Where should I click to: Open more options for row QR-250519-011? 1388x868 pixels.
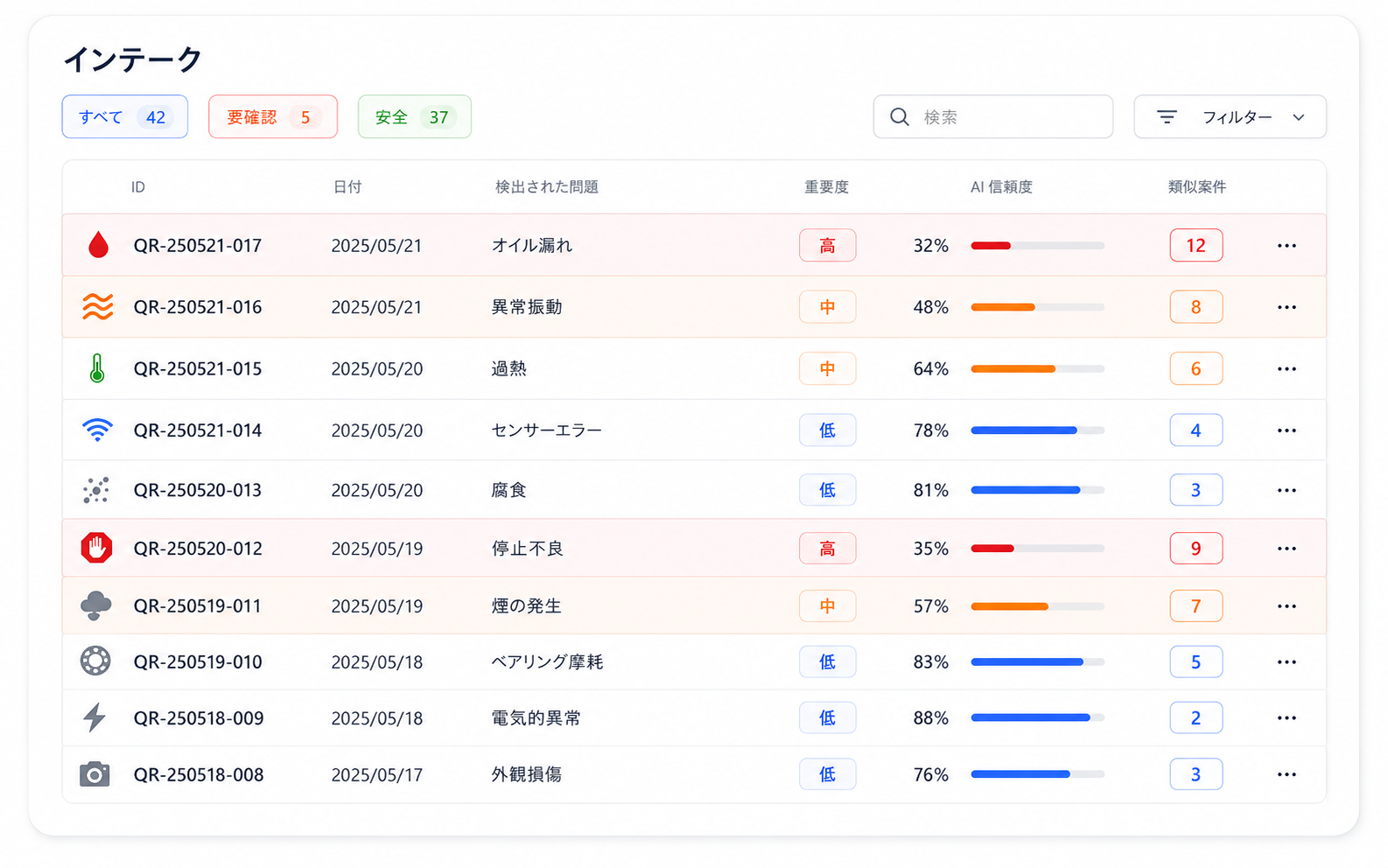(1286, 606)
